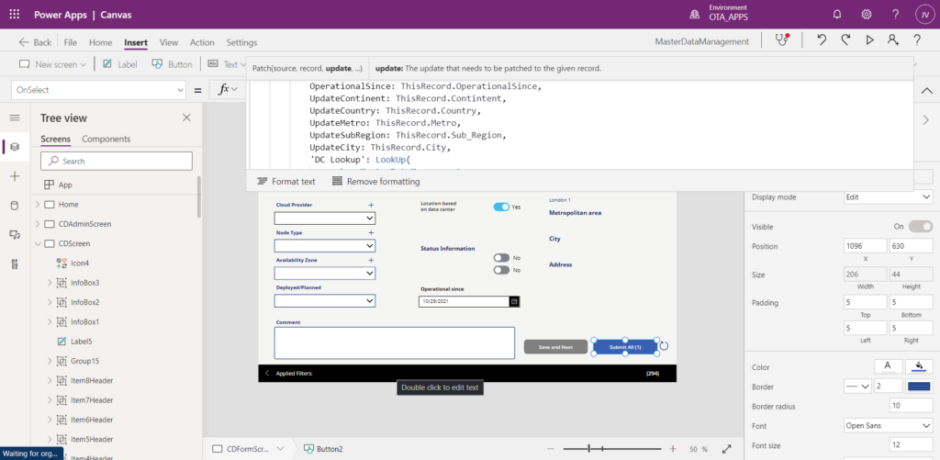Go Back with arrow button
Screen dimensions: 940x460
[35, 43]
